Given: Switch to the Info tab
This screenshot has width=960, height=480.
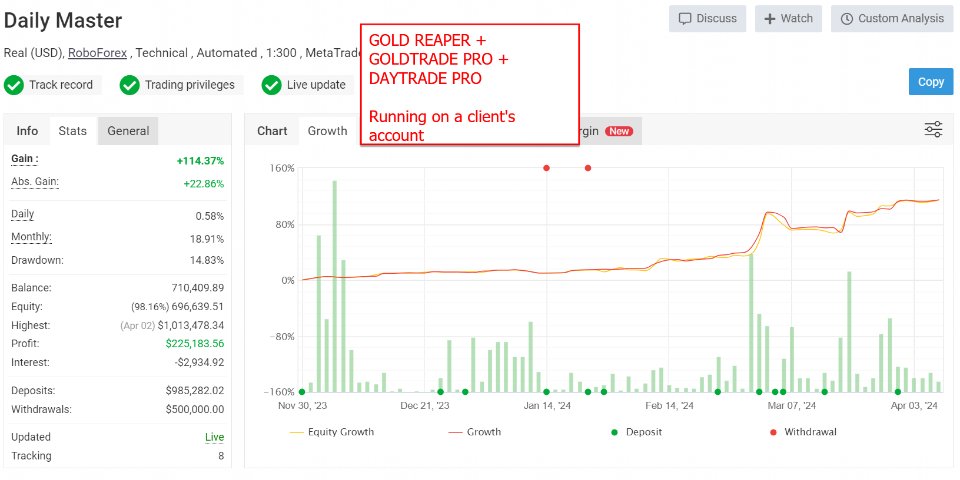Looking at the screenshot, I should pos(27,131).
